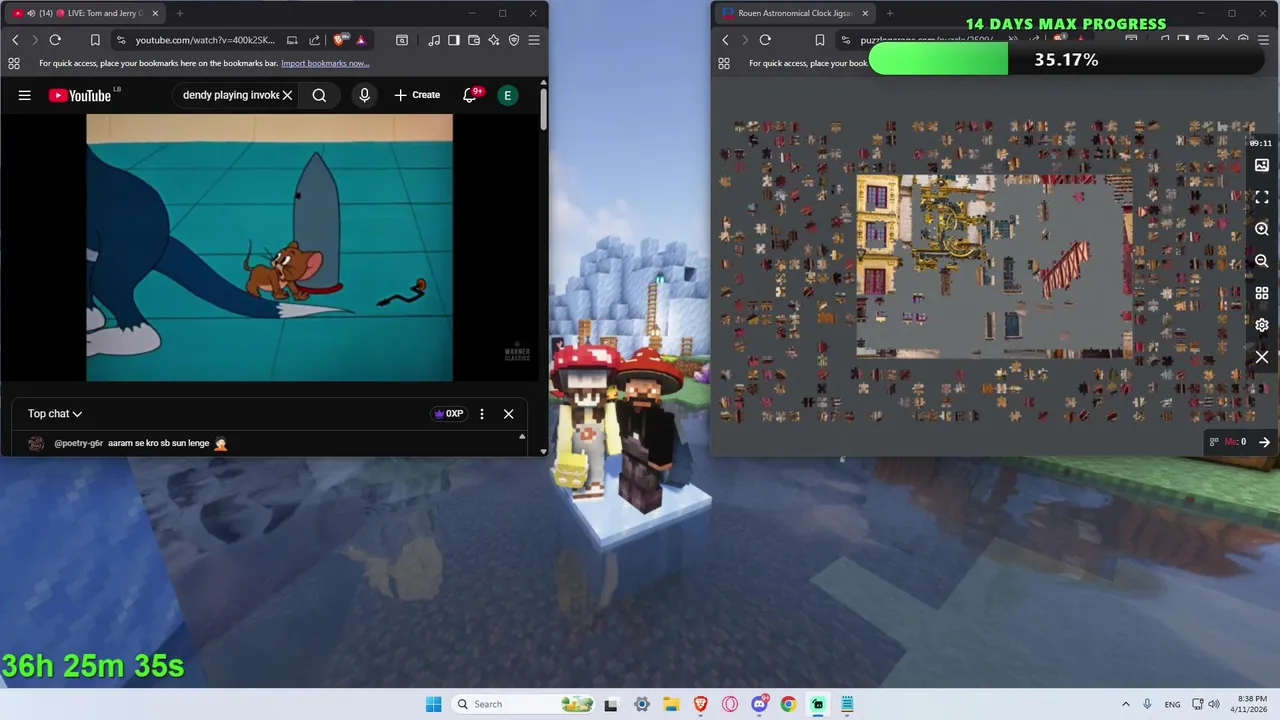
Task: Select the Rouen Astronomical Clock Jigsaw tab
Action: point(795,13)
